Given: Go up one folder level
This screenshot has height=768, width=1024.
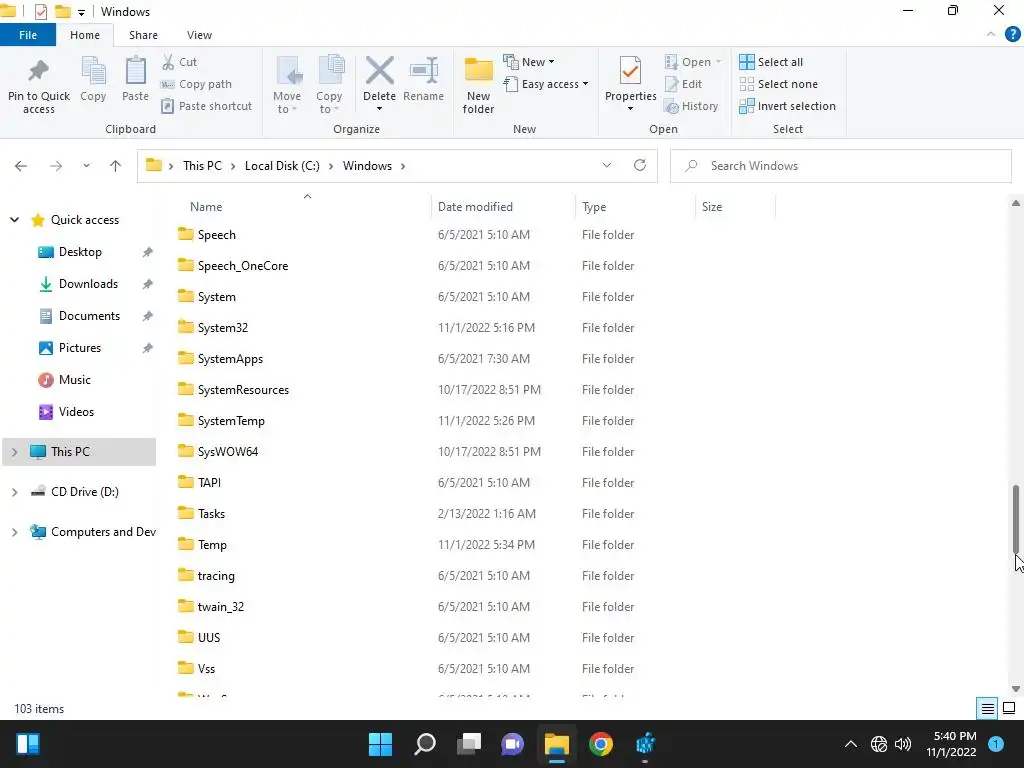Looking at the screenshot, I should (116, 166).
